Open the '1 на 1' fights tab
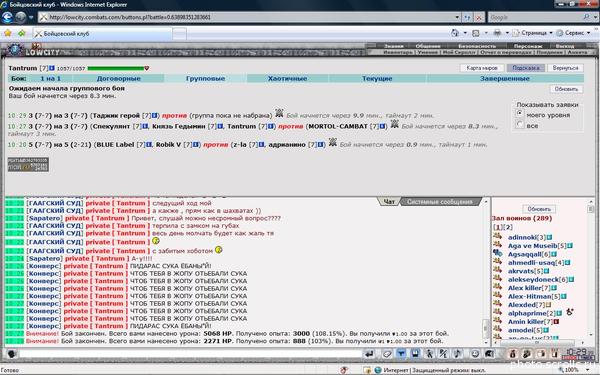 click(51, 78)
